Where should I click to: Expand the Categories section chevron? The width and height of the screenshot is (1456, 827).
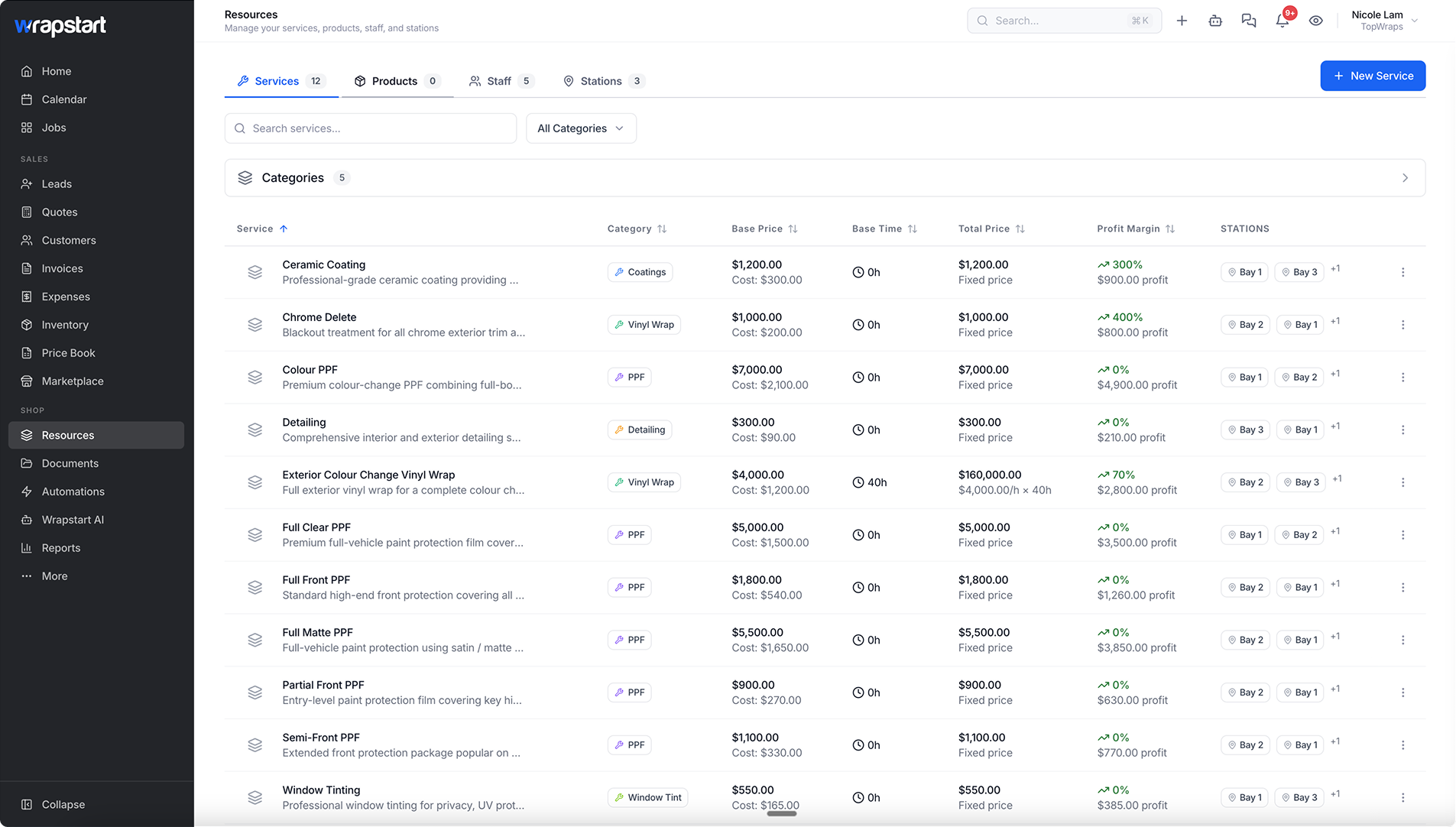[x=1405, y=178]
